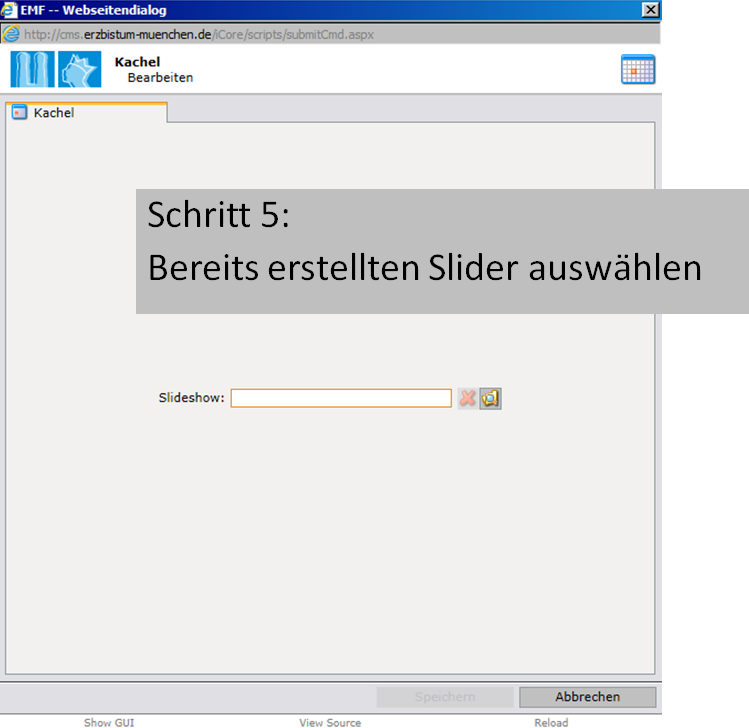
Task: Focus the Slideshow text field
Action: (x=341, y=398)
